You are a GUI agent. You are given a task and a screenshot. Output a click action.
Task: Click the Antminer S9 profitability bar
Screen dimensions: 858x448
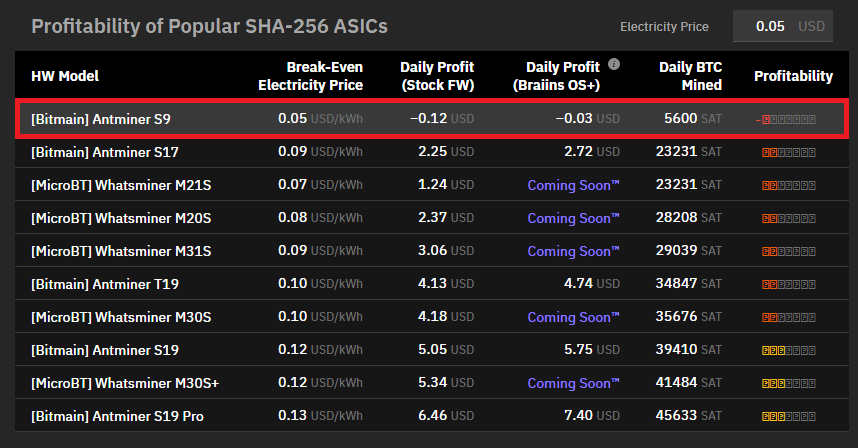[786, 119]
